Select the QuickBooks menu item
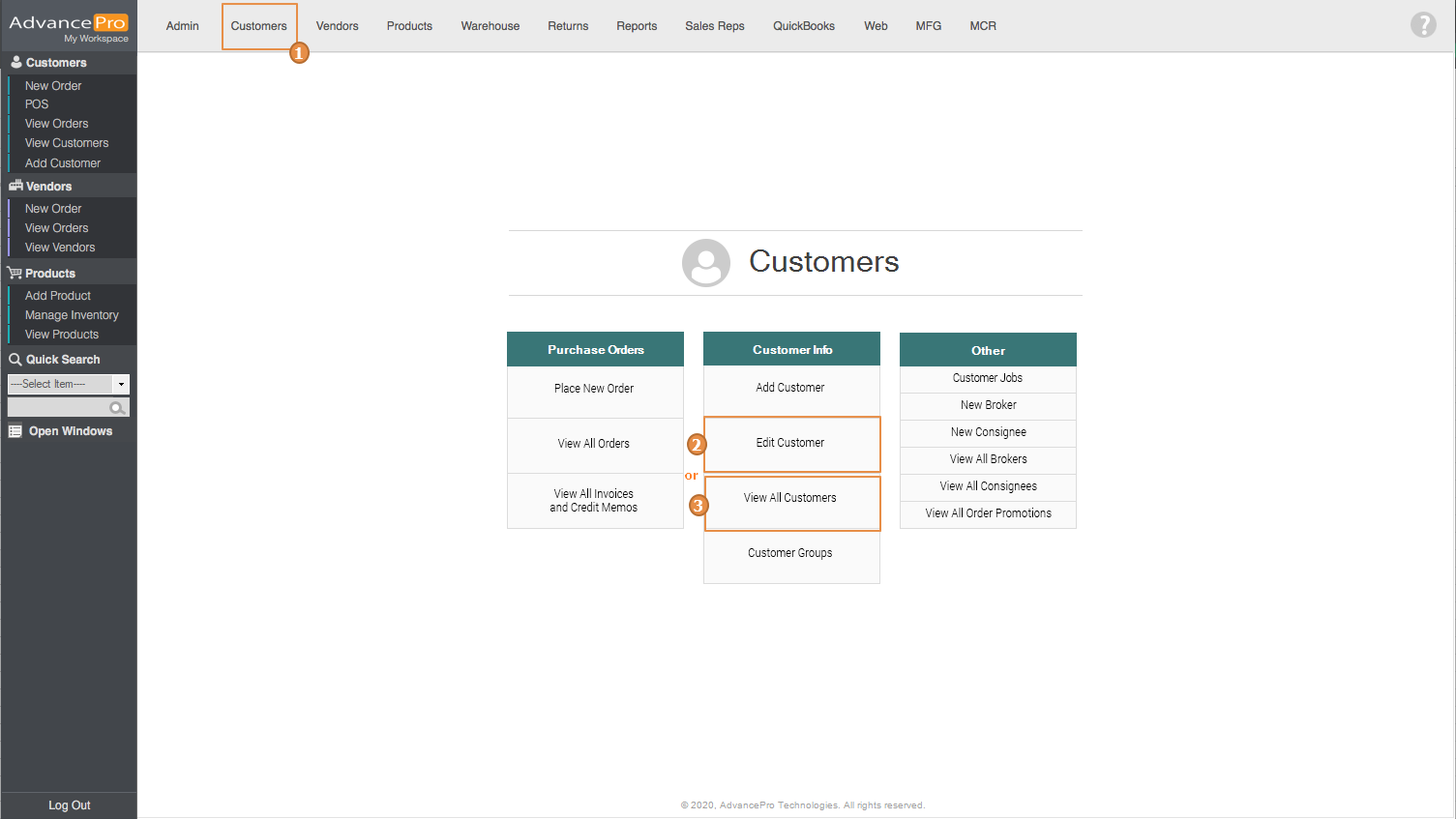Screen dimensions: 1456x819 [803, 26]
